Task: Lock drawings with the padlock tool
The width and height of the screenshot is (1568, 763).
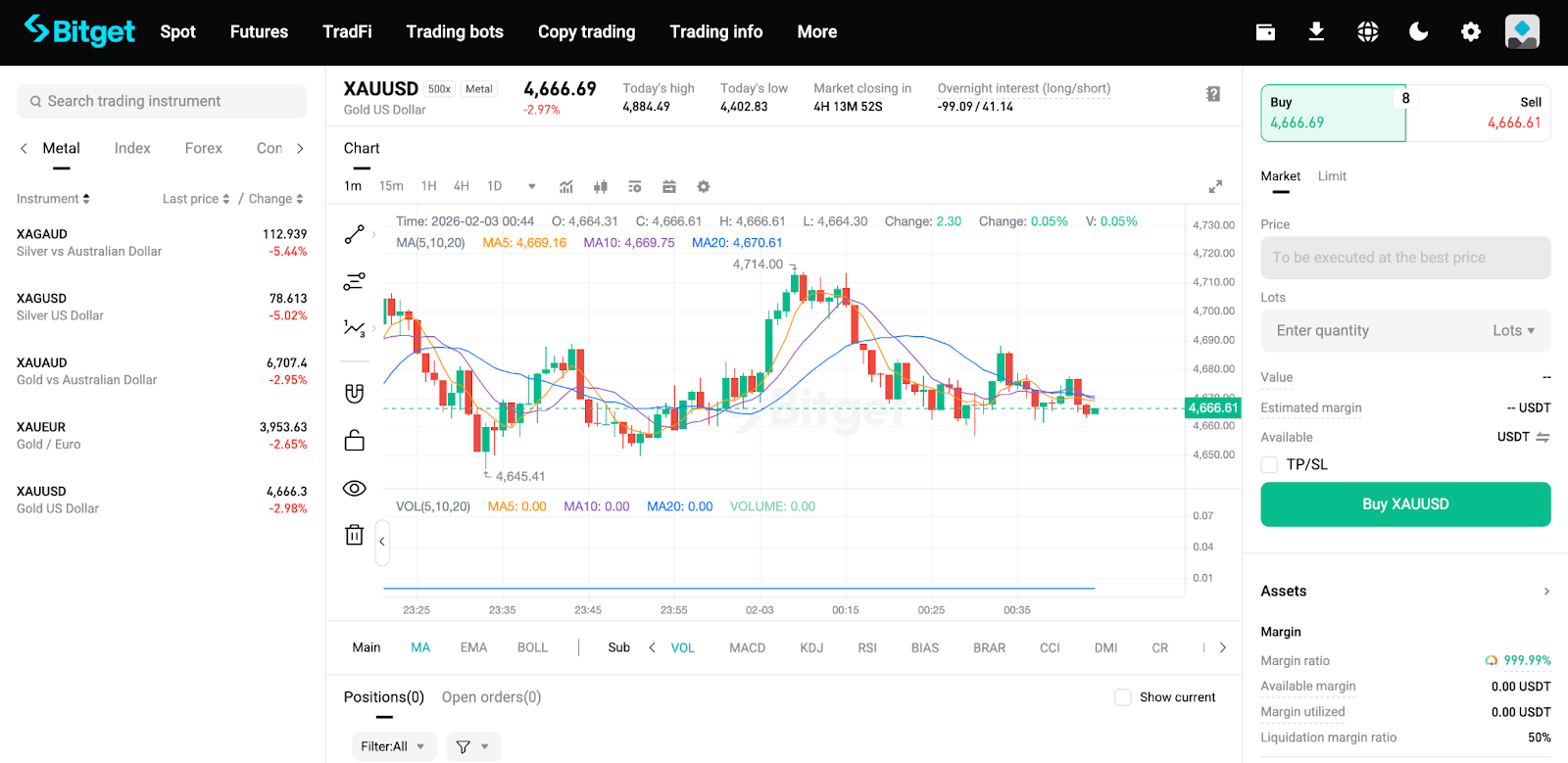Action: pos(354,440)
